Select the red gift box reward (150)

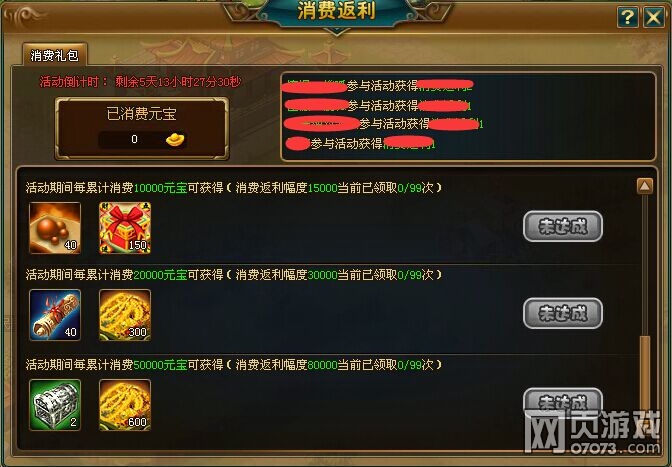125,228
